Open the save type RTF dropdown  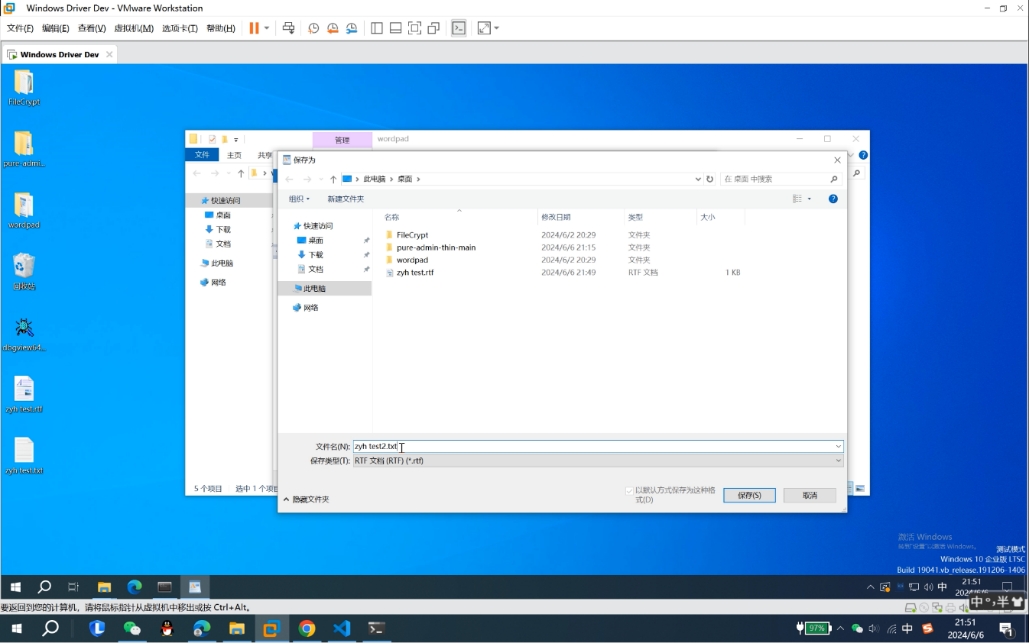(x=597, y=461)
